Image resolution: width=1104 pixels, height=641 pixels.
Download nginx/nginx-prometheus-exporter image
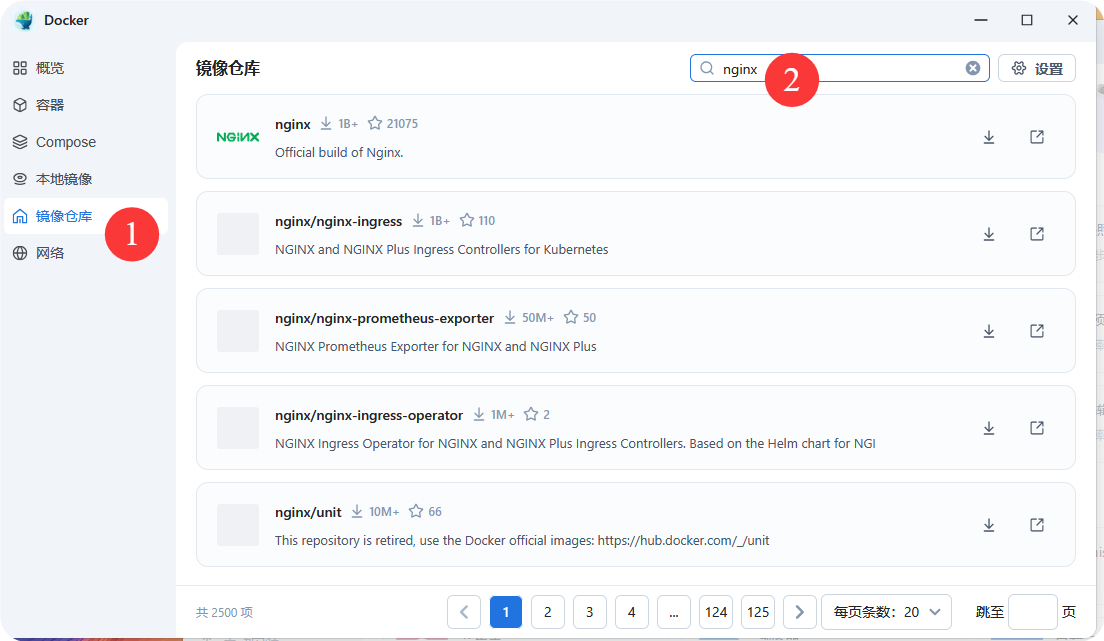989,332
